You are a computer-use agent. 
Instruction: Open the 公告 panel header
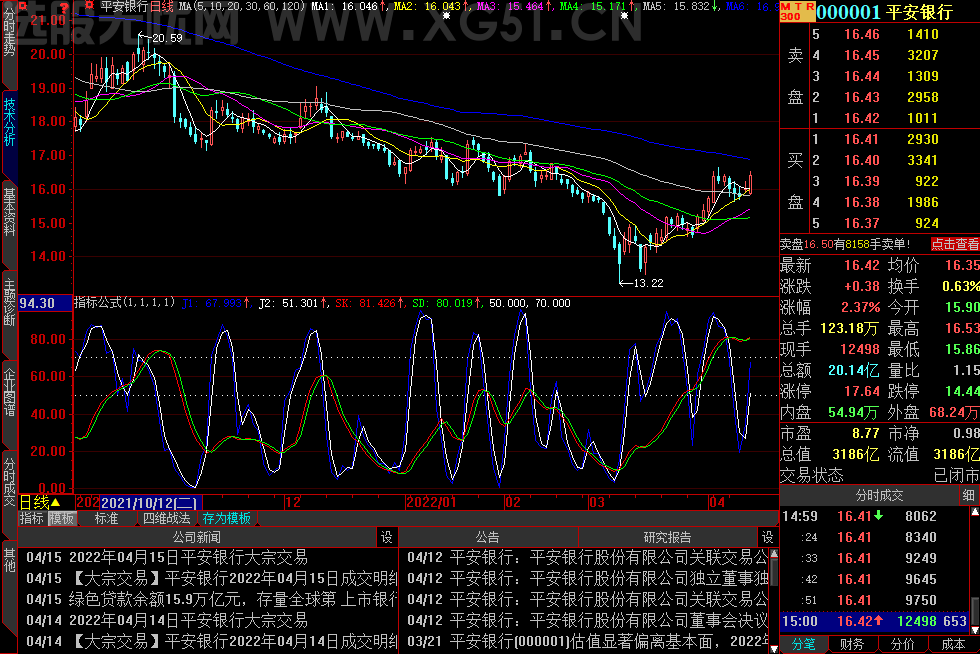click(488, 537)
